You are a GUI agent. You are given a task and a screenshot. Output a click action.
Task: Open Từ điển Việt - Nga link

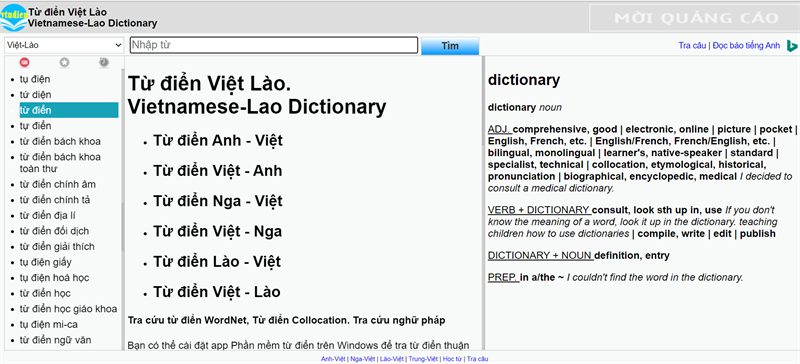[218, 231]
